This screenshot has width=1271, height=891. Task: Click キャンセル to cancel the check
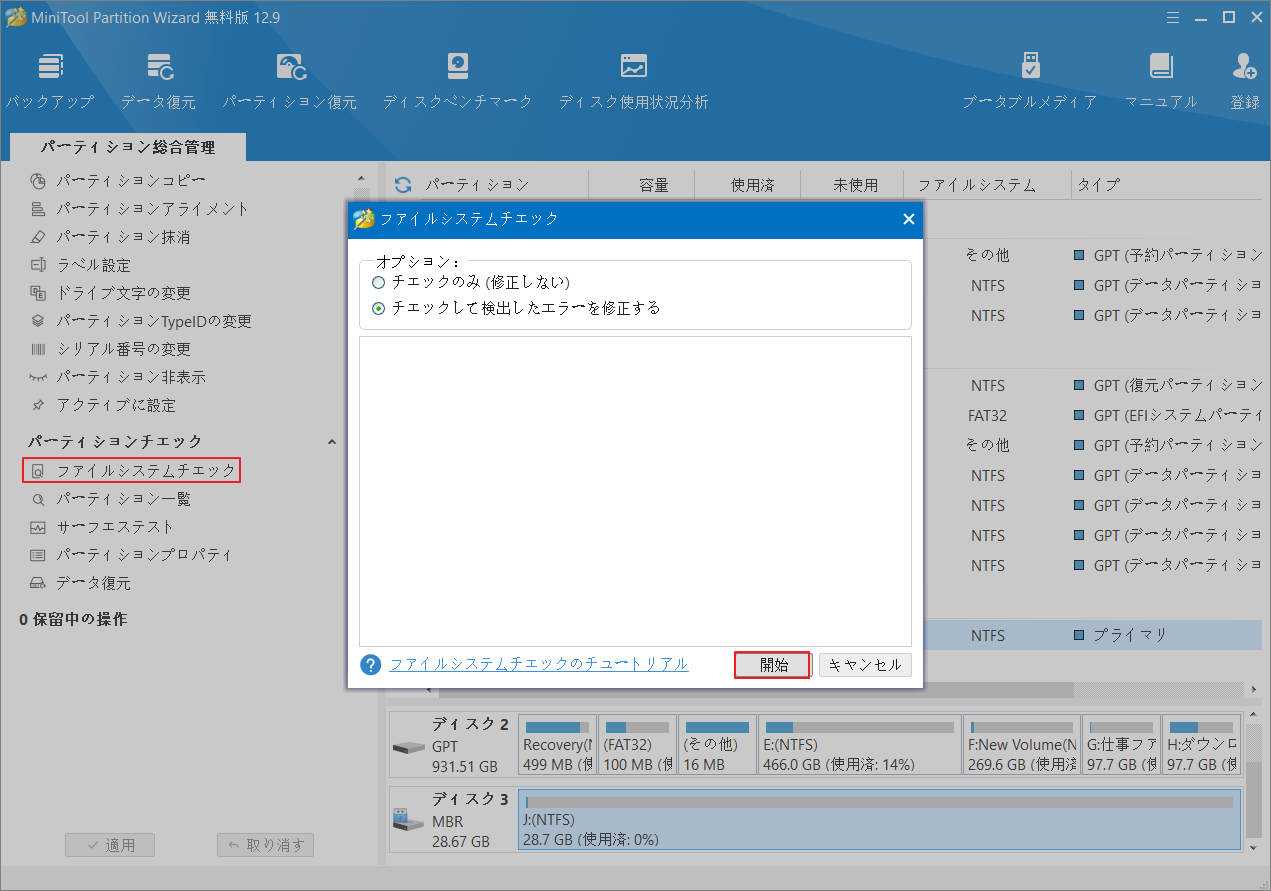865,665
